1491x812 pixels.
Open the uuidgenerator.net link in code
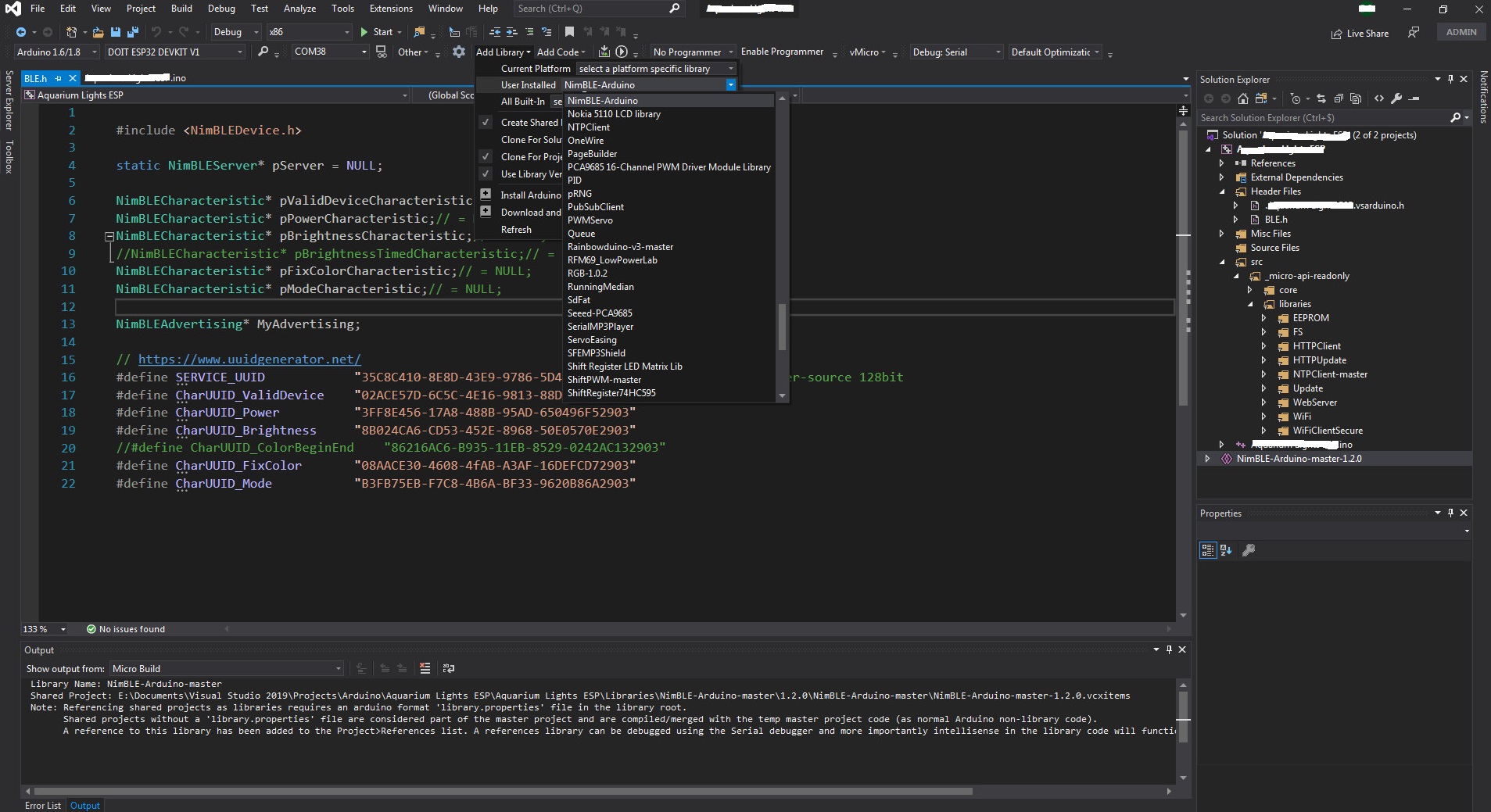click(x=249, y=359)
